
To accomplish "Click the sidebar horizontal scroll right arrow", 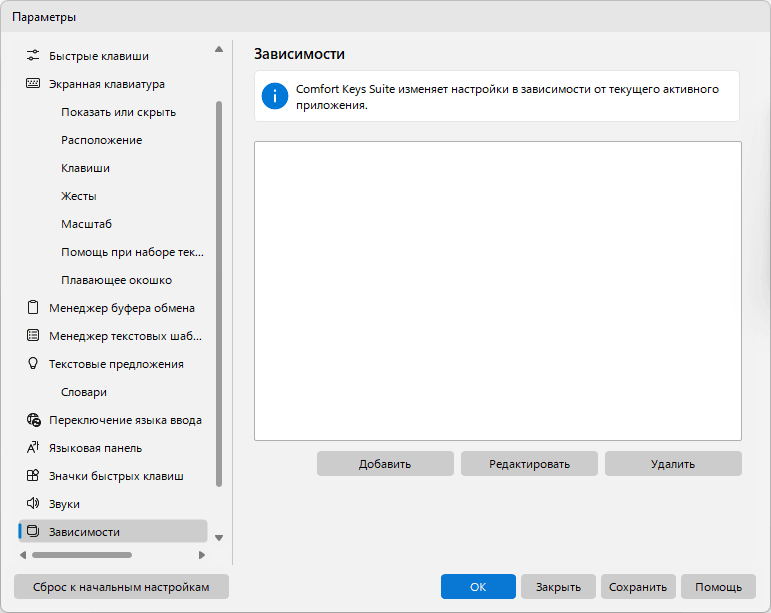I will tap(202, 555).
